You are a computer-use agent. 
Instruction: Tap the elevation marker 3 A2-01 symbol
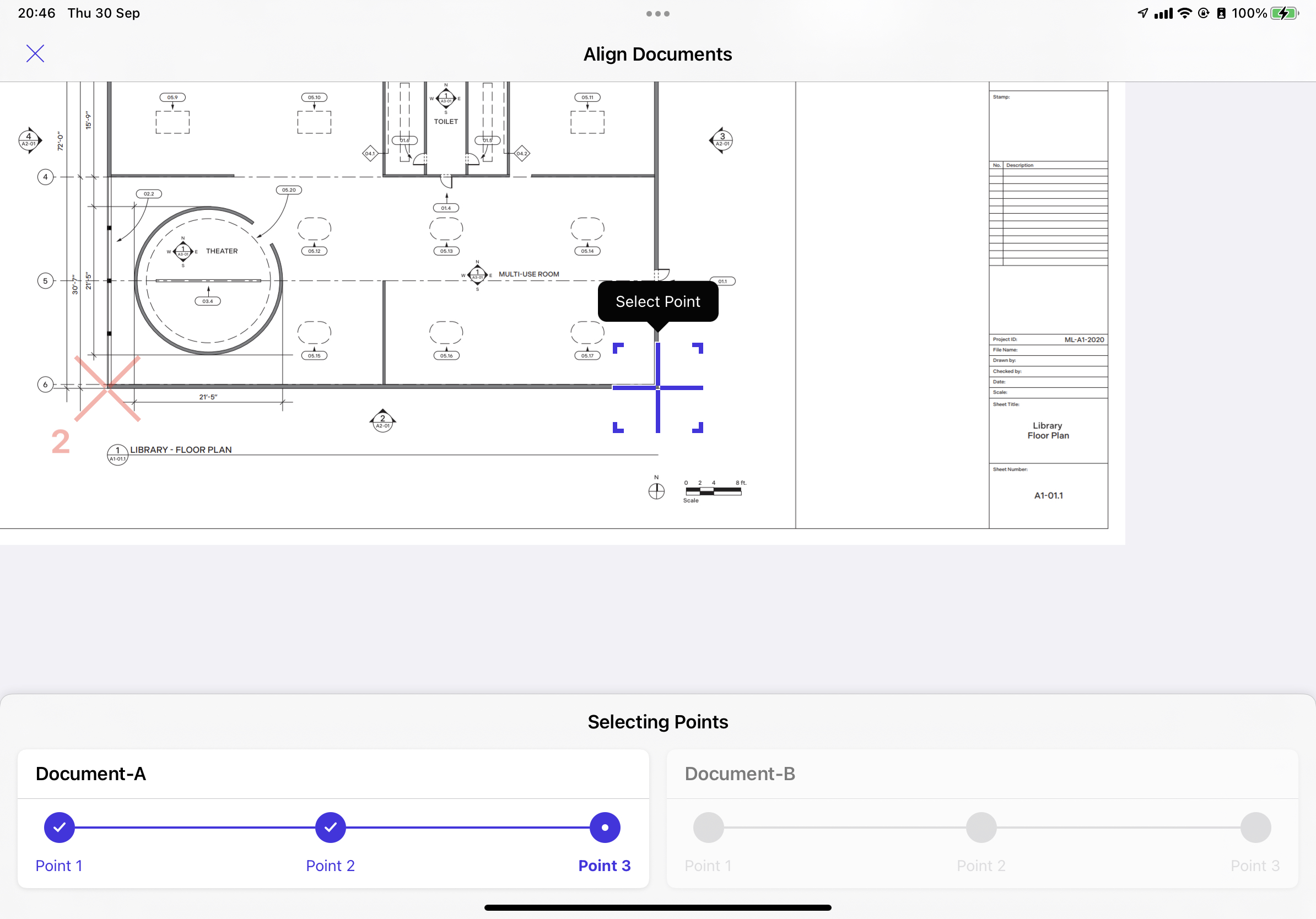(721, 140)
